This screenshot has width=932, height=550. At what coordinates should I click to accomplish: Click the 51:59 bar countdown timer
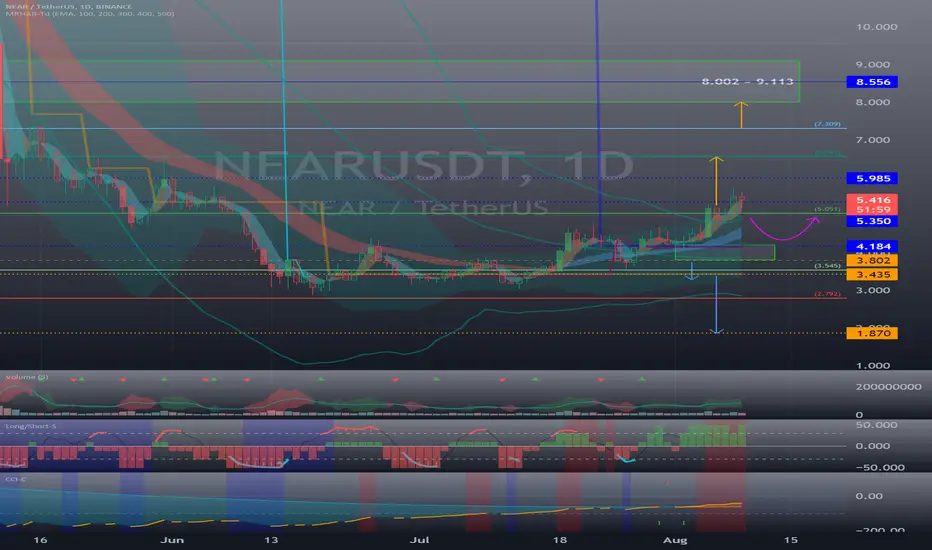pos(872,209)
